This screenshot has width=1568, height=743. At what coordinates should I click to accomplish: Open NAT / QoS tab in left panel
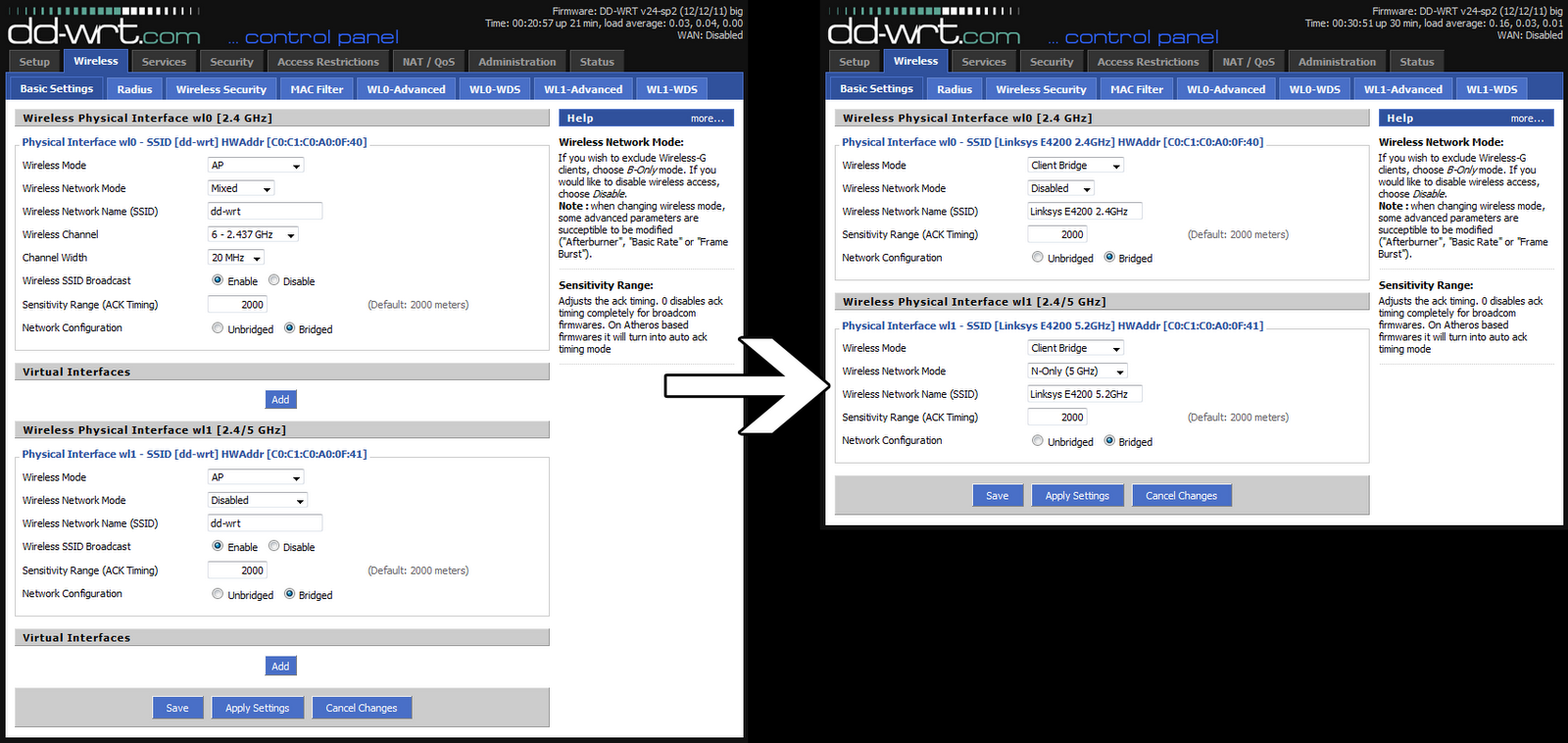click(x=428, y=62)
